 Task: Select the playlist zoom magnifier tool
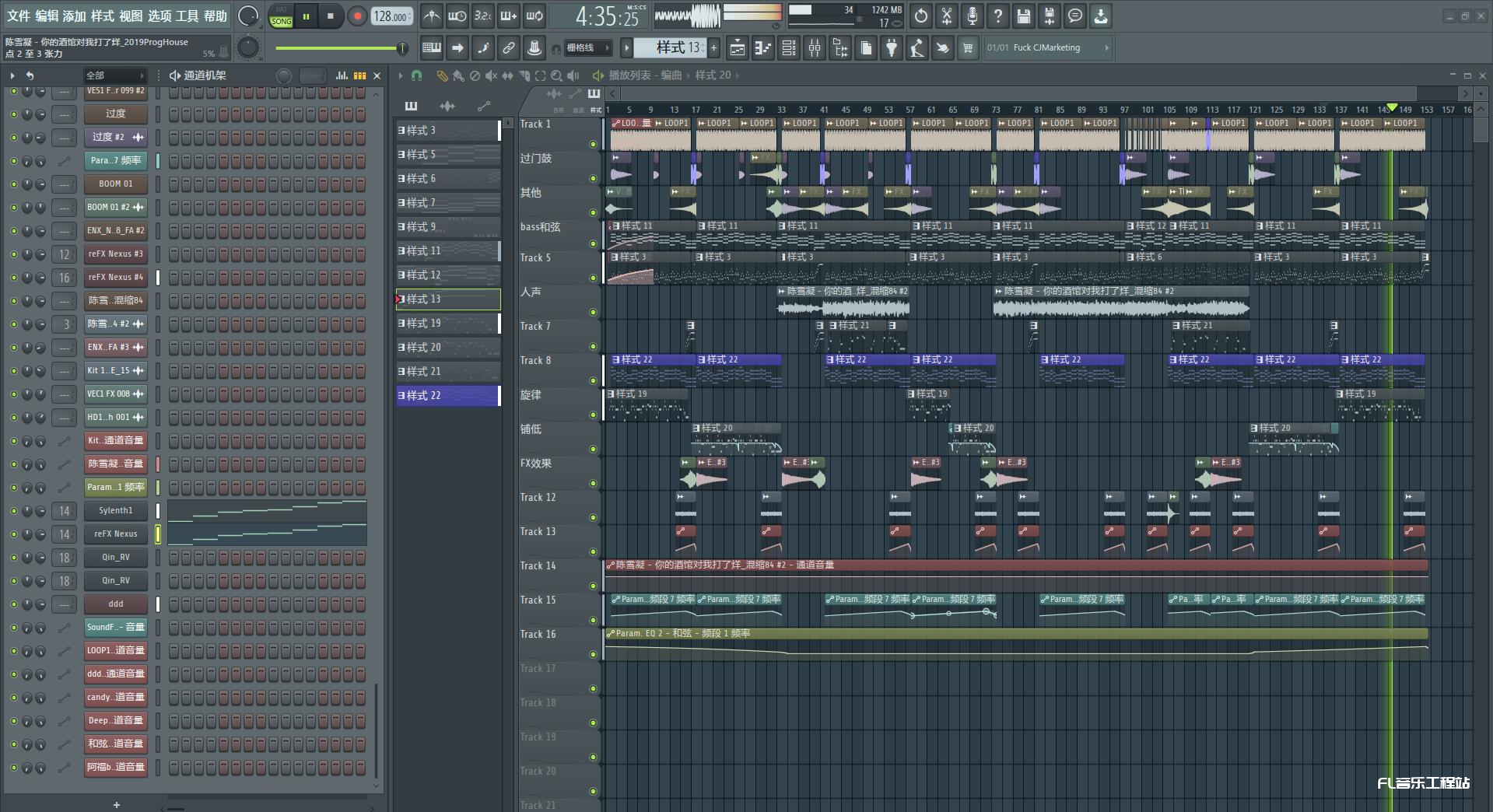click(557, 75)
